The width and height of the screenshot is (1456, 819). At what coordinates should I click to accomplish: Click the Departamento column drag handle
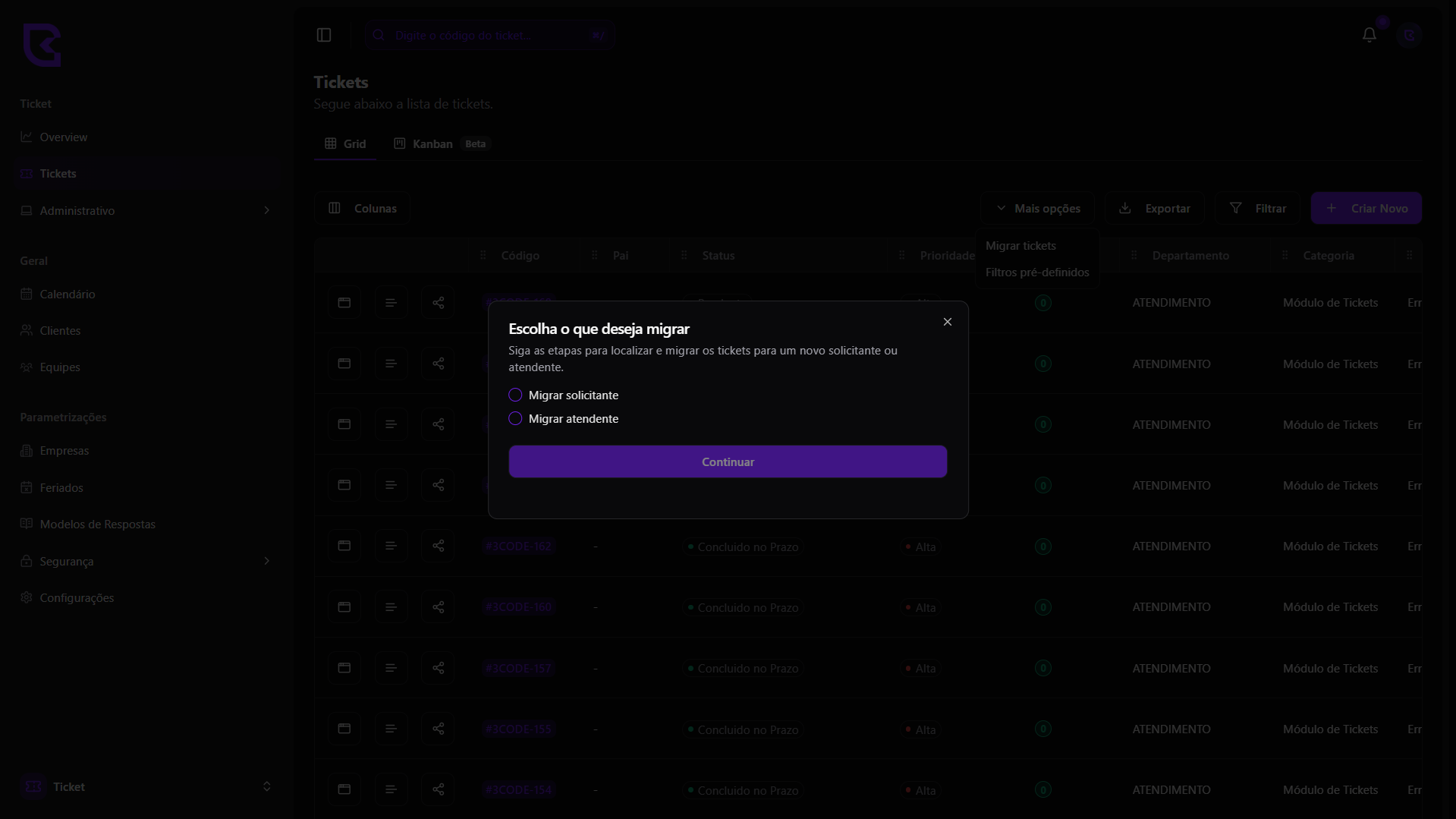click(x=1134, y=255)
